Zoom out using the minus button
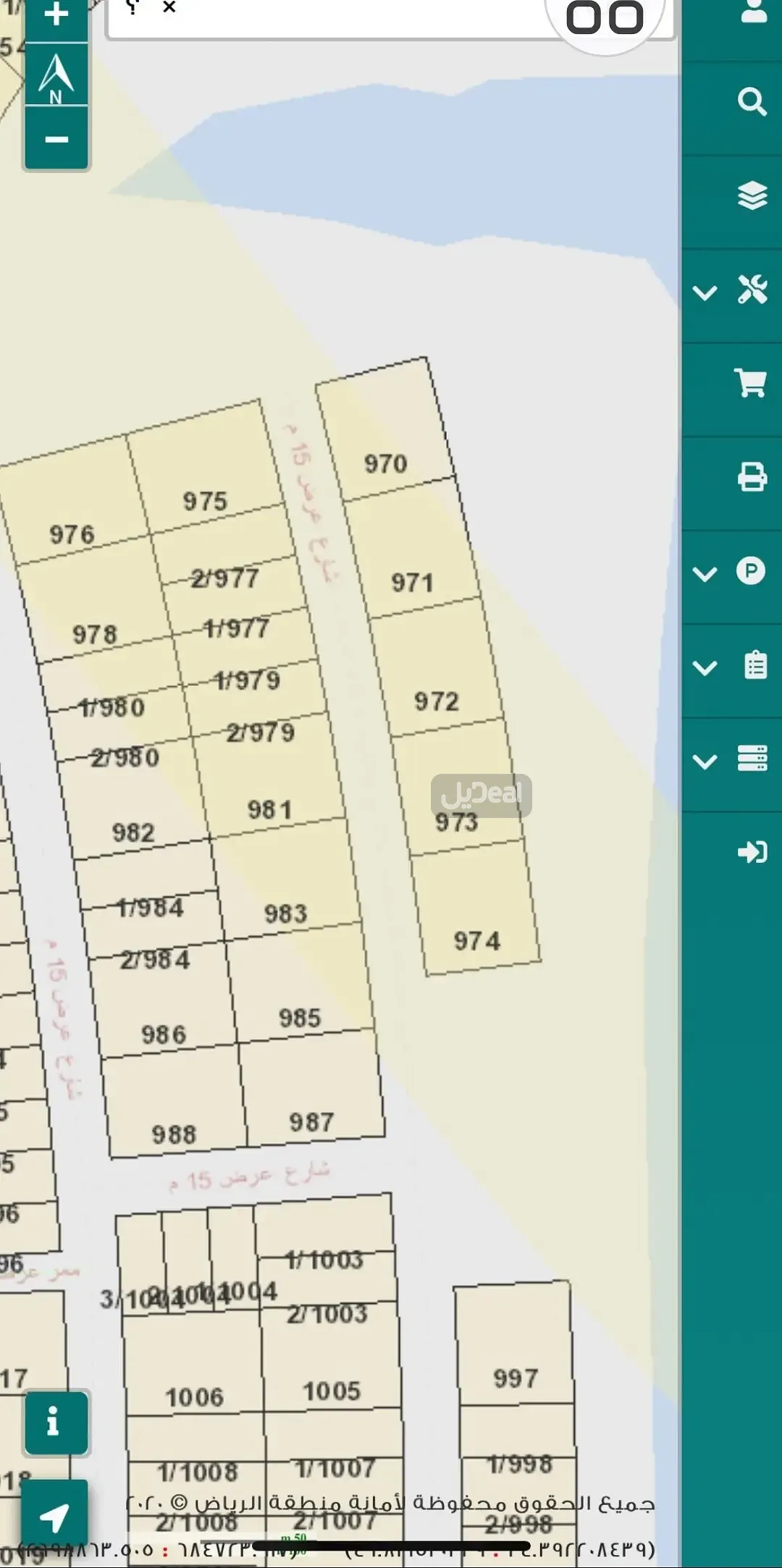 (x=56, y=139)
